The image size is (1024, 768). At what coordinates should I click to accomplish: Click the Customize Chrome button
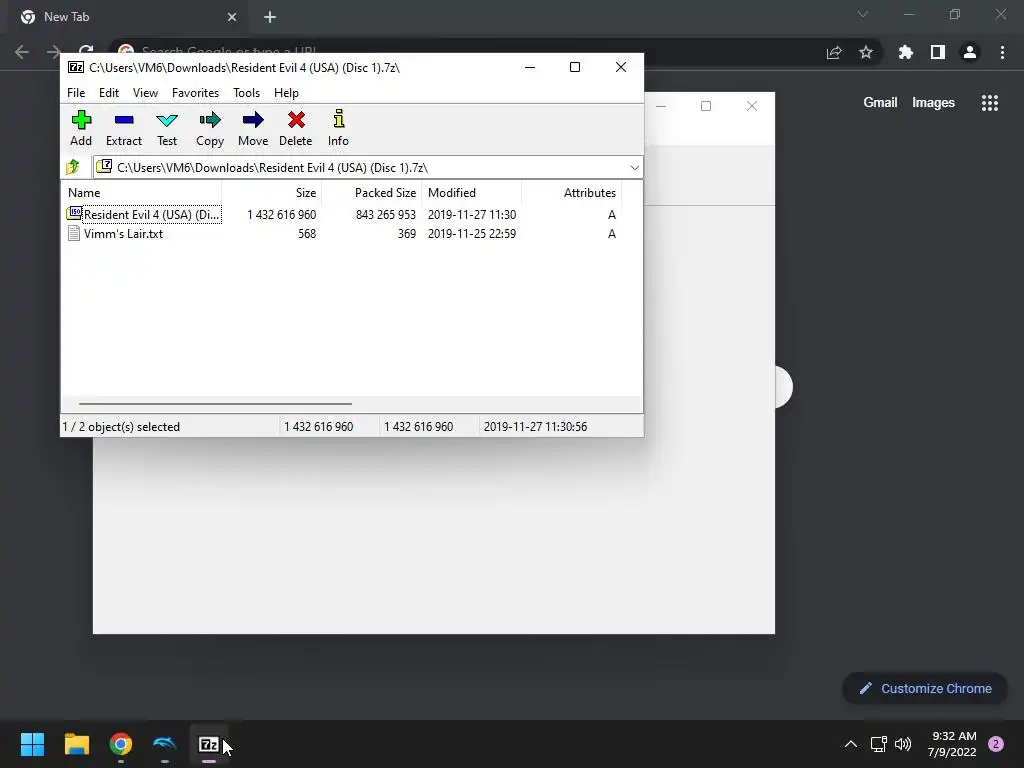click(925, 688)
